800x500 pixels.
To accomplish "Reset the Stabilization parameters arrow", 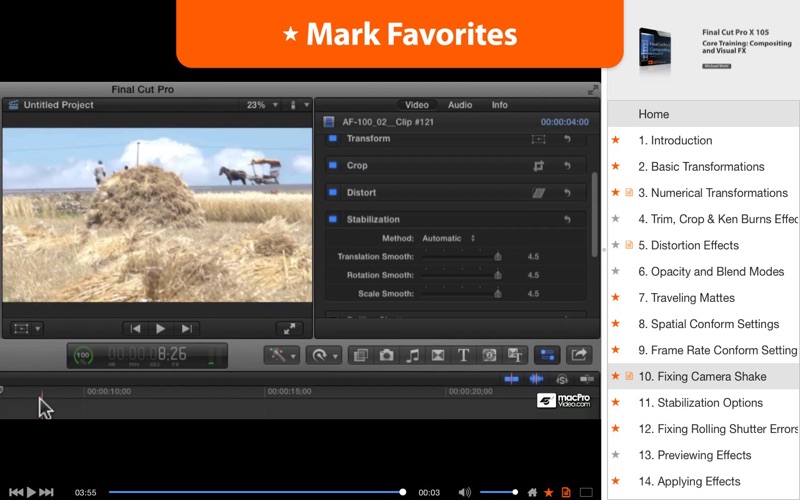I will 567,219.
